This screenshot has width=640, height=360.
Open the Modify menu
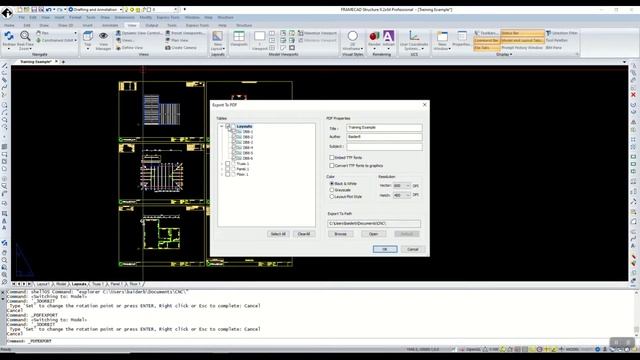pyautogui.click(x=146, y=18)
